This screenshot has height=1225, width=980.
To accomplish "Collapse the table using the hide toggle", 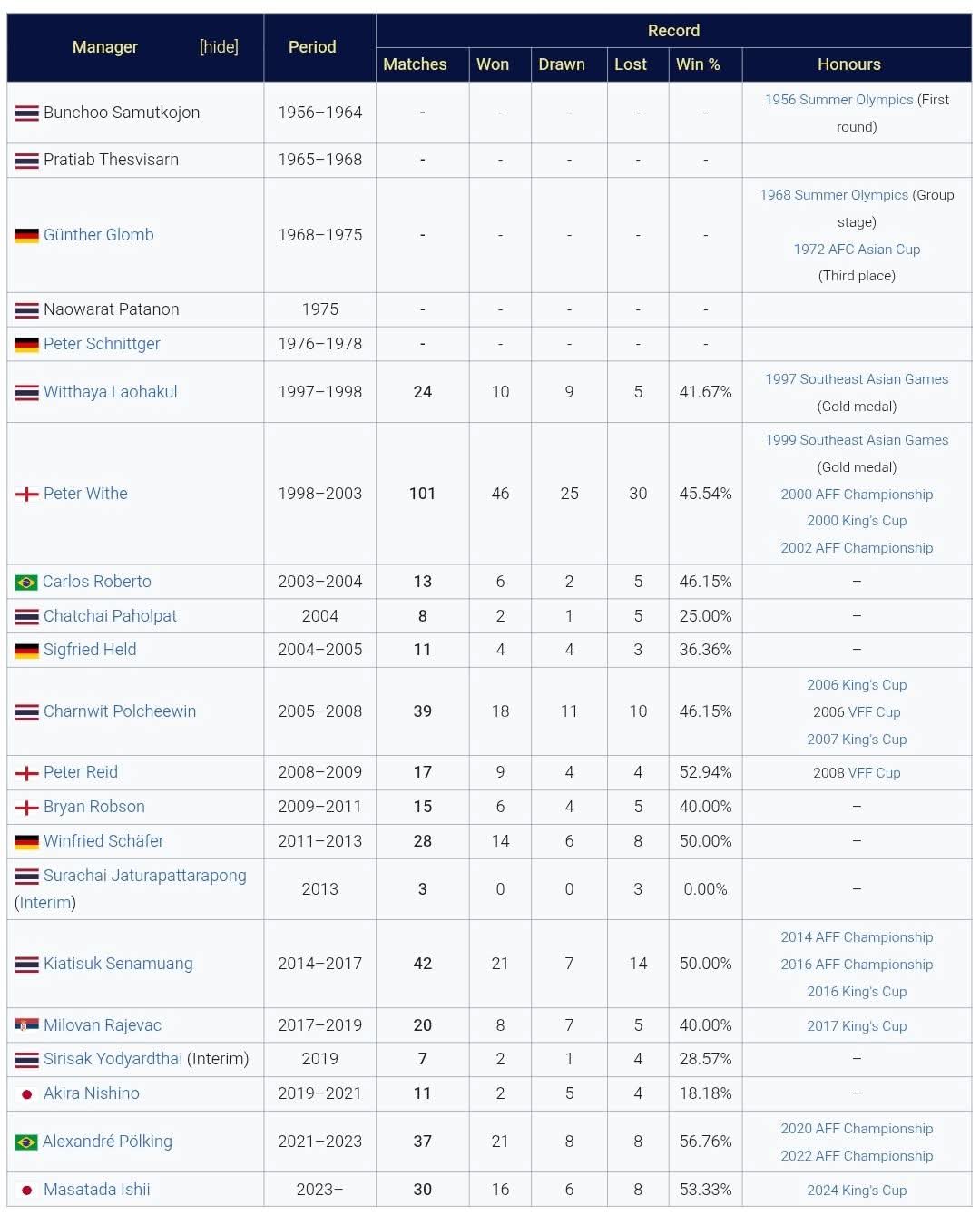I will pyautogui.click(x=219, y=47).
